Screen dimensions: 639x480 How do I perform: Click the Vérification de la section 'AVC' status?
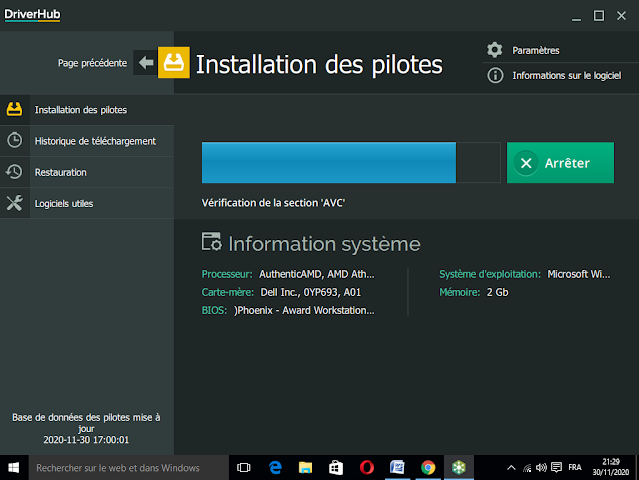pyautogui.click(x=273, y=203)
